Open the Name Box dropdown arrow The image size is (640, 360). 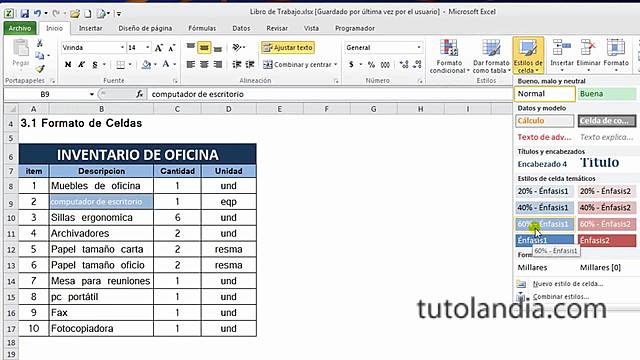[91, 94]
